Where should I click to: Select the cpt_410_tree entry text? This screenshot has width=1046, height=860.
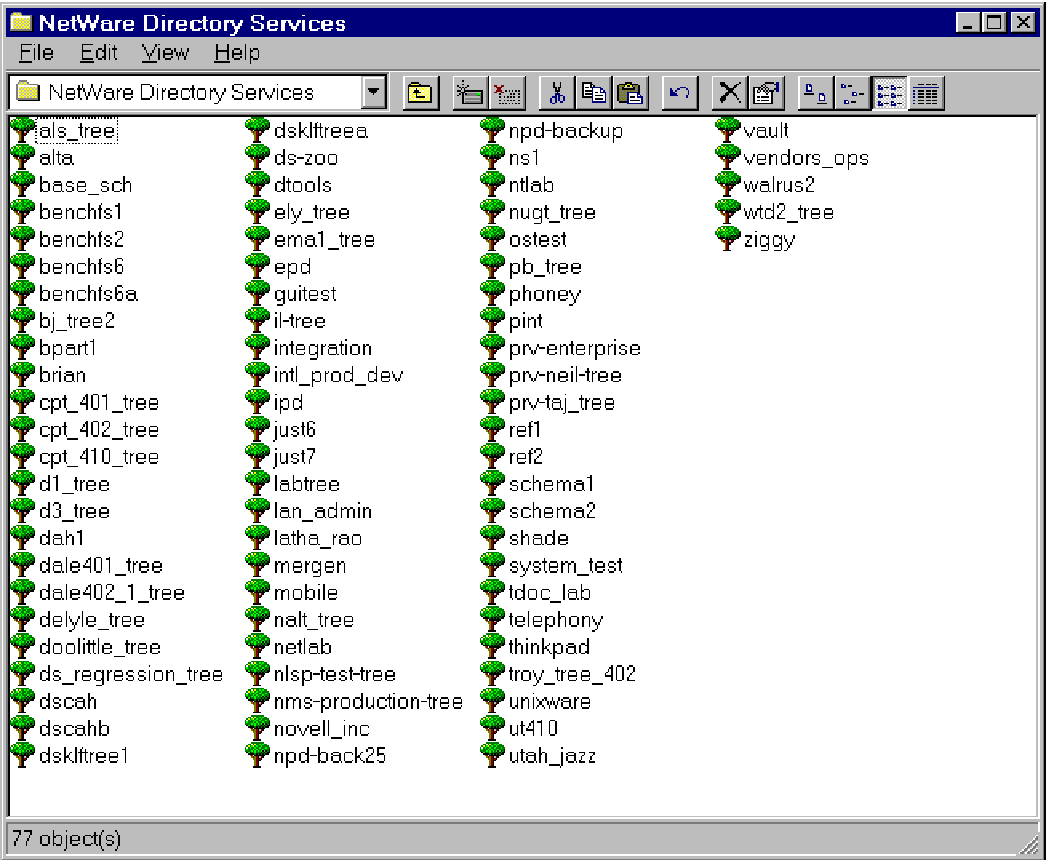tap(99, 457)
